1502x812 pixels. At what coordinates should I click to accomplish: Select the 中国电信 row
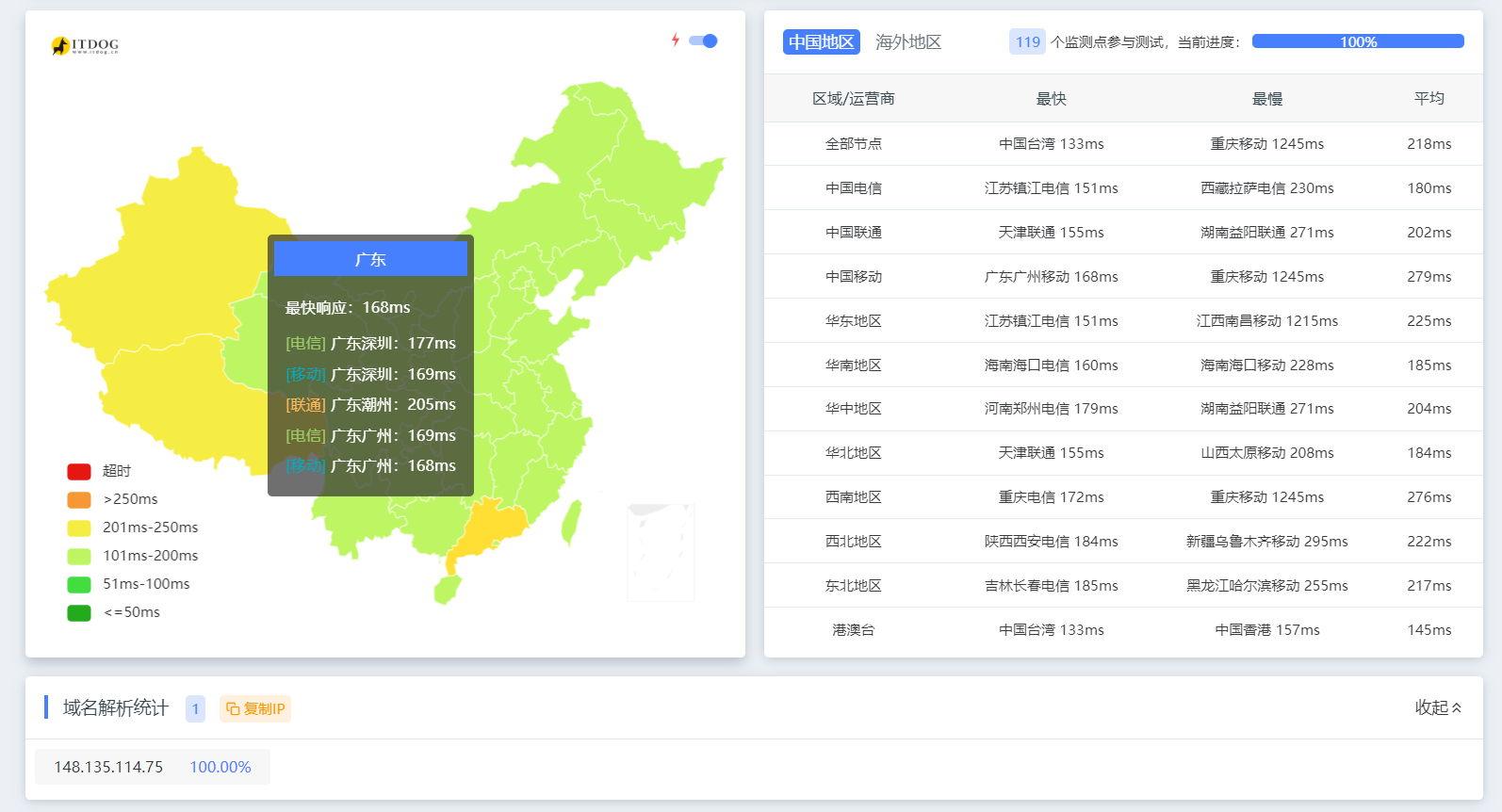pyautogui.click(x=853, y=188)
